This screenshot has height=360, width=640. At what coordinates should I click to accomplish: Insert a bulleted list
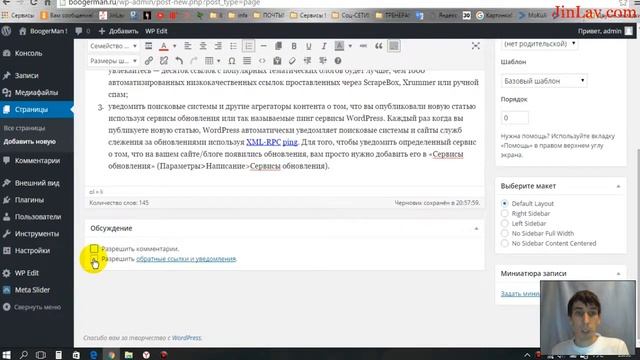[233, 46]
